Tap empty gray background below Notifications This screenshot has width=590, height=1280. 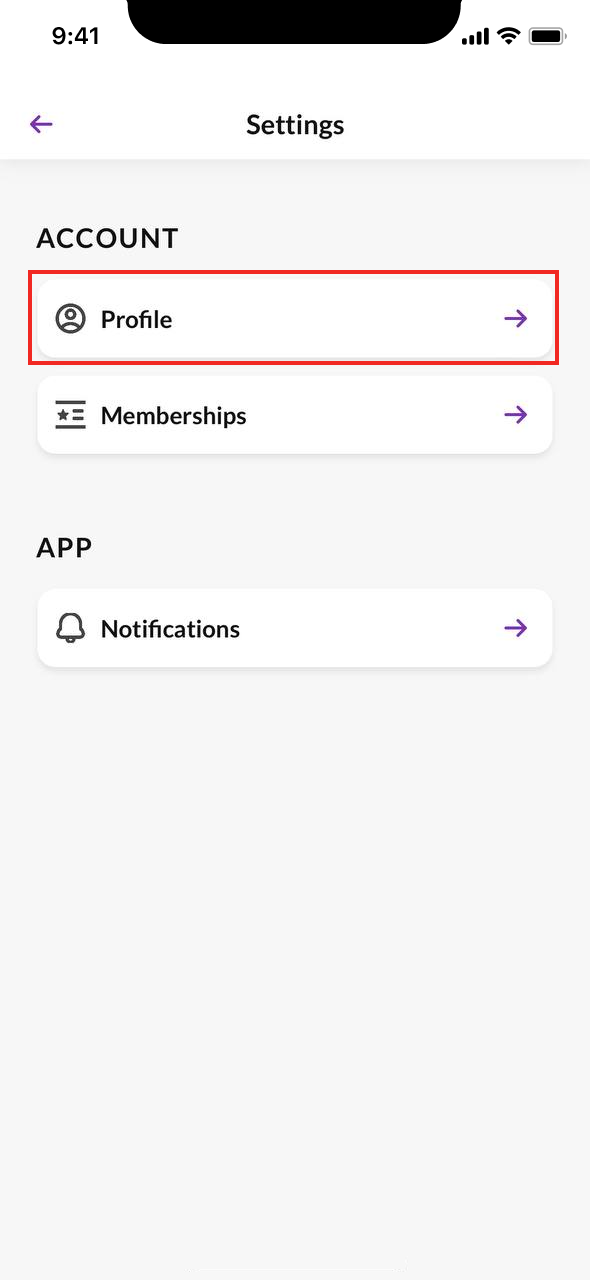tap(295, 950)
